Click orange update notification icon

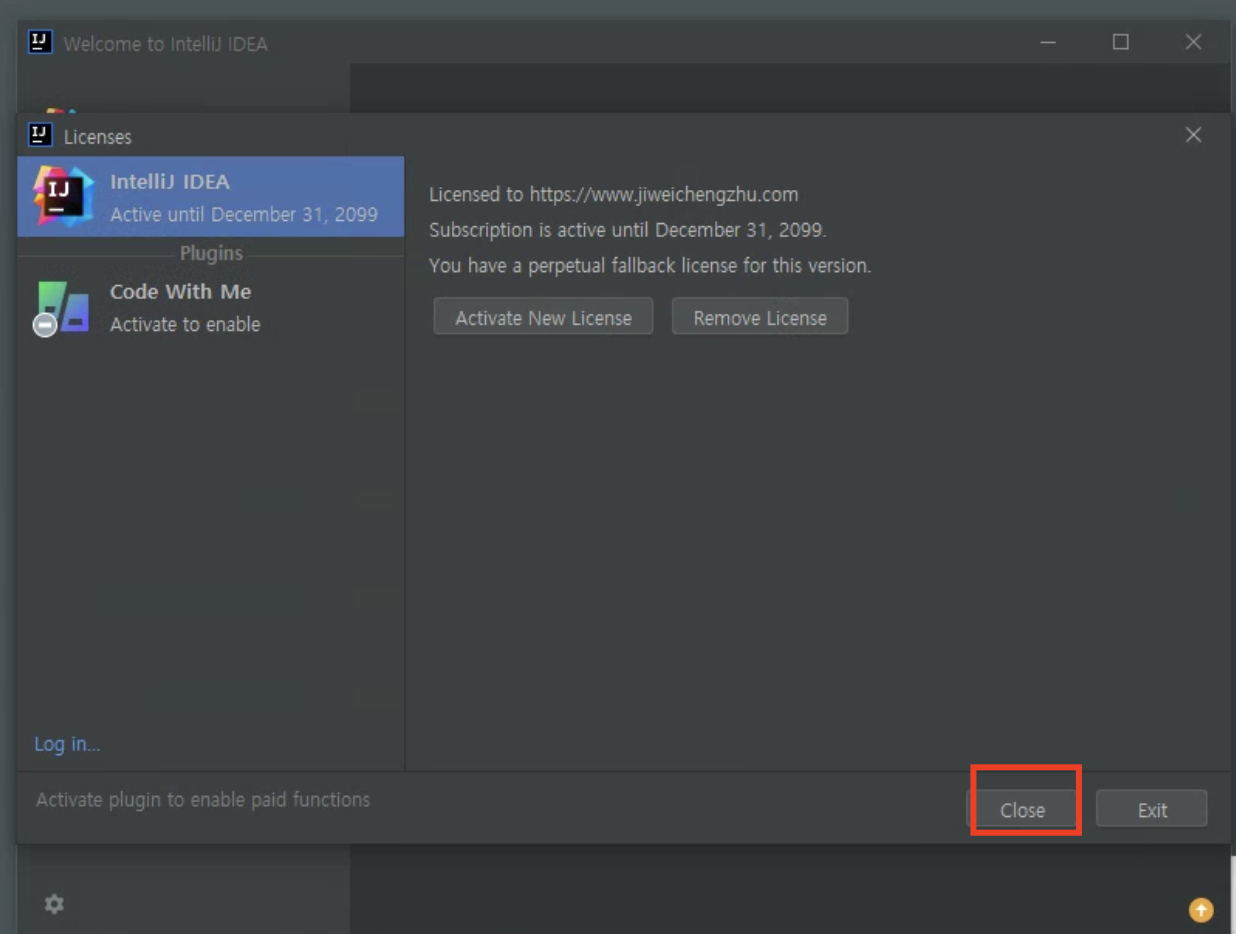1200,909
